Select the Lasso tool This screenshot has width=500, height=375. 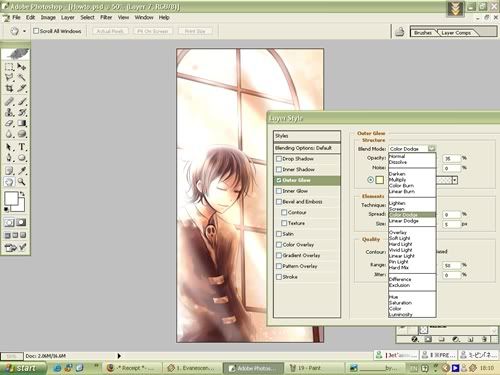[x=9, y=78]
